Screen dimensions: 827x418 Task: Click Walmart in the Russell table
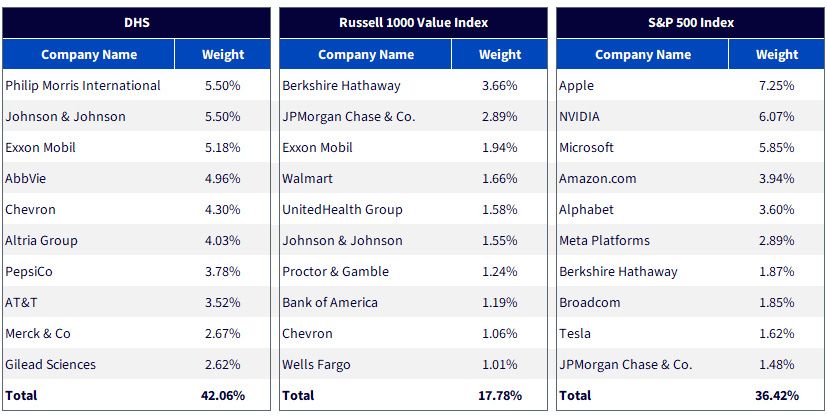click(307, 178)
